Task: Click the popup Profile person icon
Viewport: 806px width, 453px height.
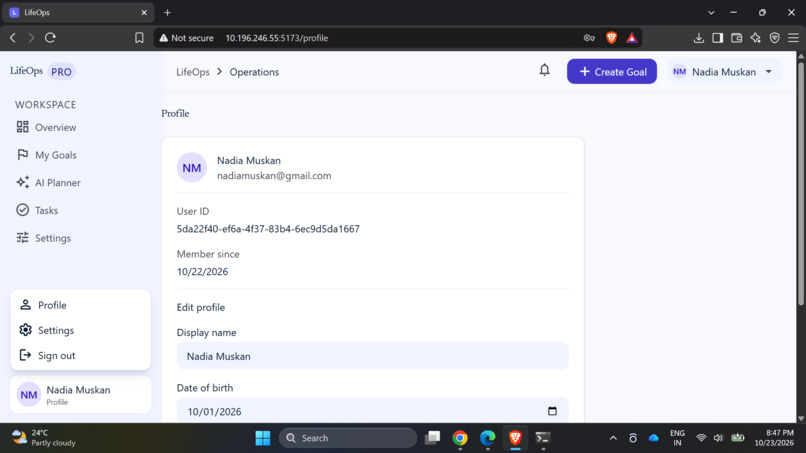Action: pyautogui.click(x=25, y=304)
